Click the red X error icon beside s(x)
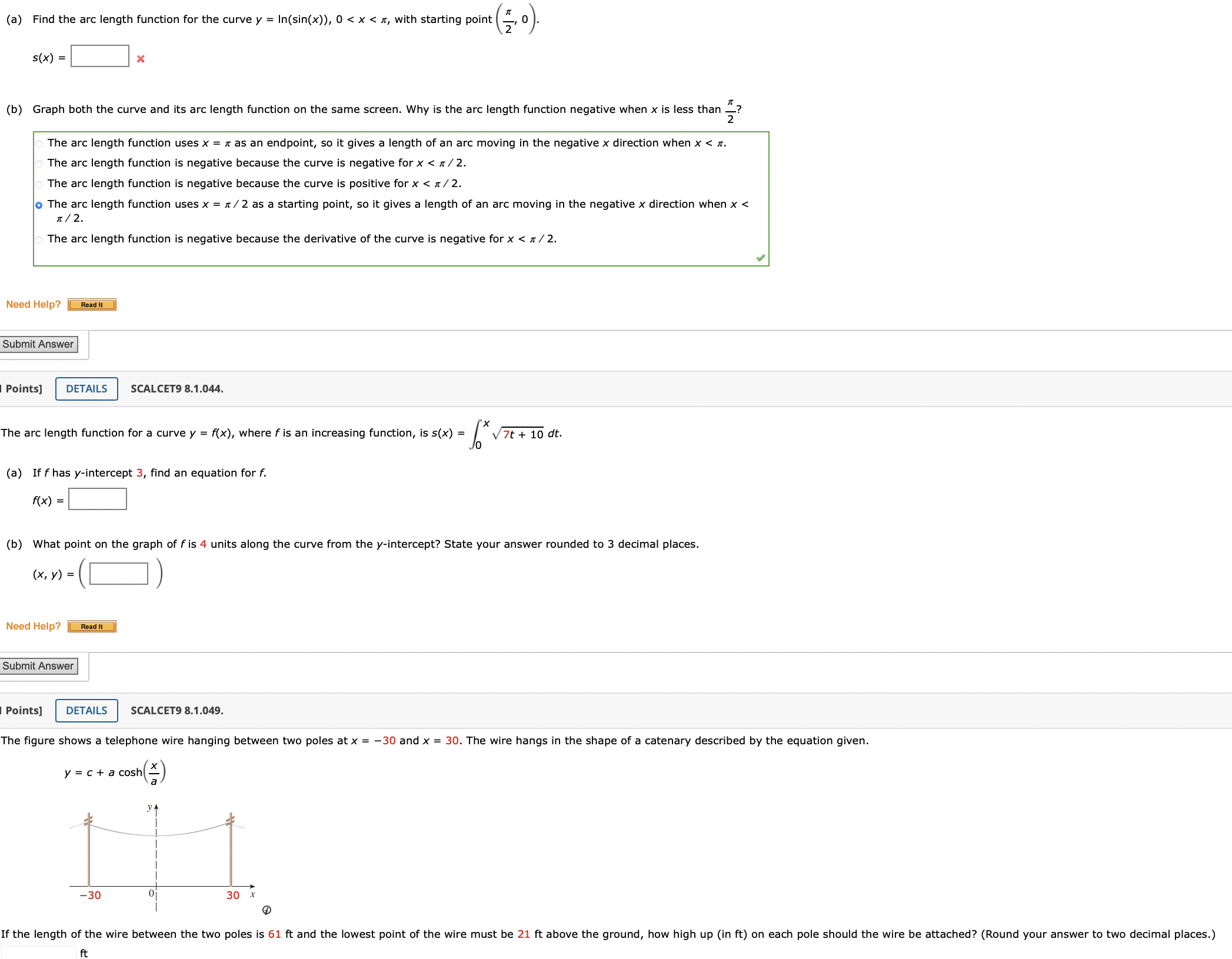The image size is (1232, 959). [x=141, y=58]
